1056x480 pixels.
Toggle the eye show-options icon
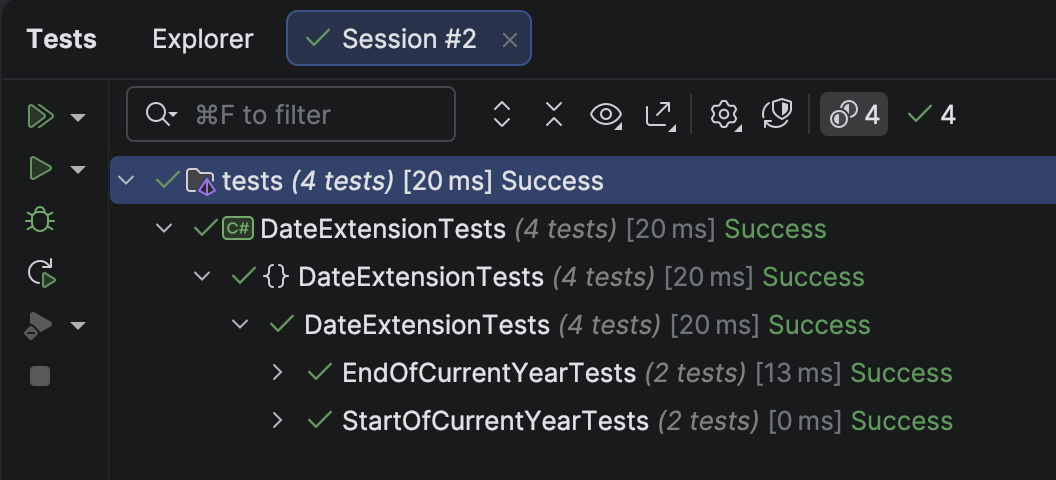pos(606,115)
